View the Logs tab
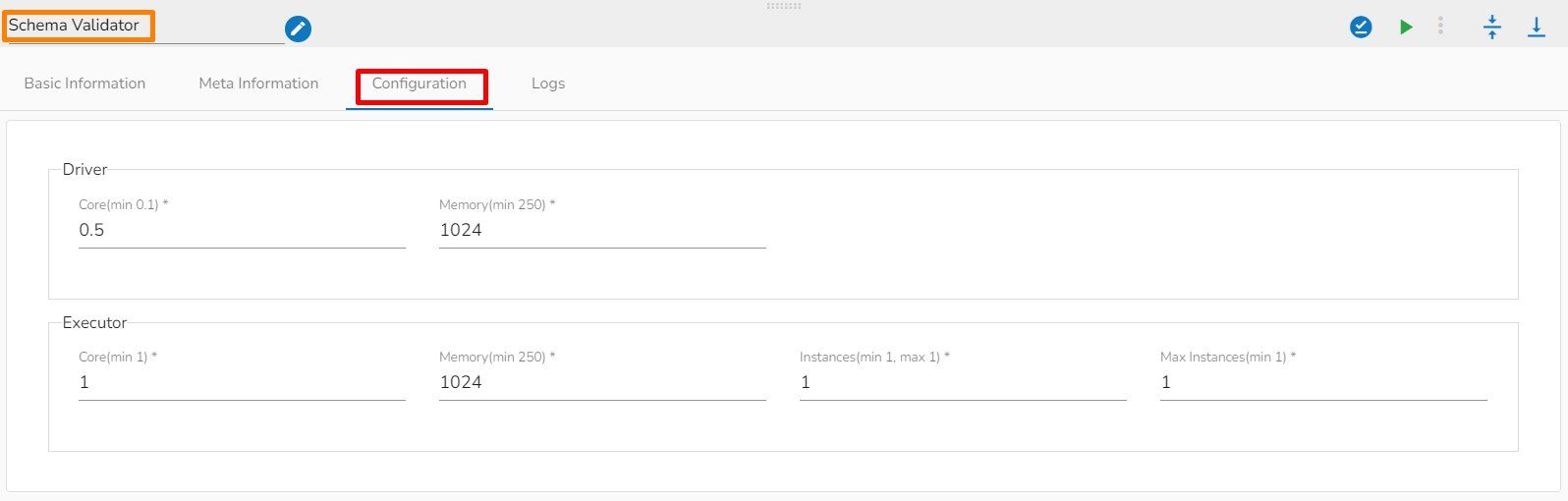This screenshot has width=1568, height=501. [x=548, y=83]
